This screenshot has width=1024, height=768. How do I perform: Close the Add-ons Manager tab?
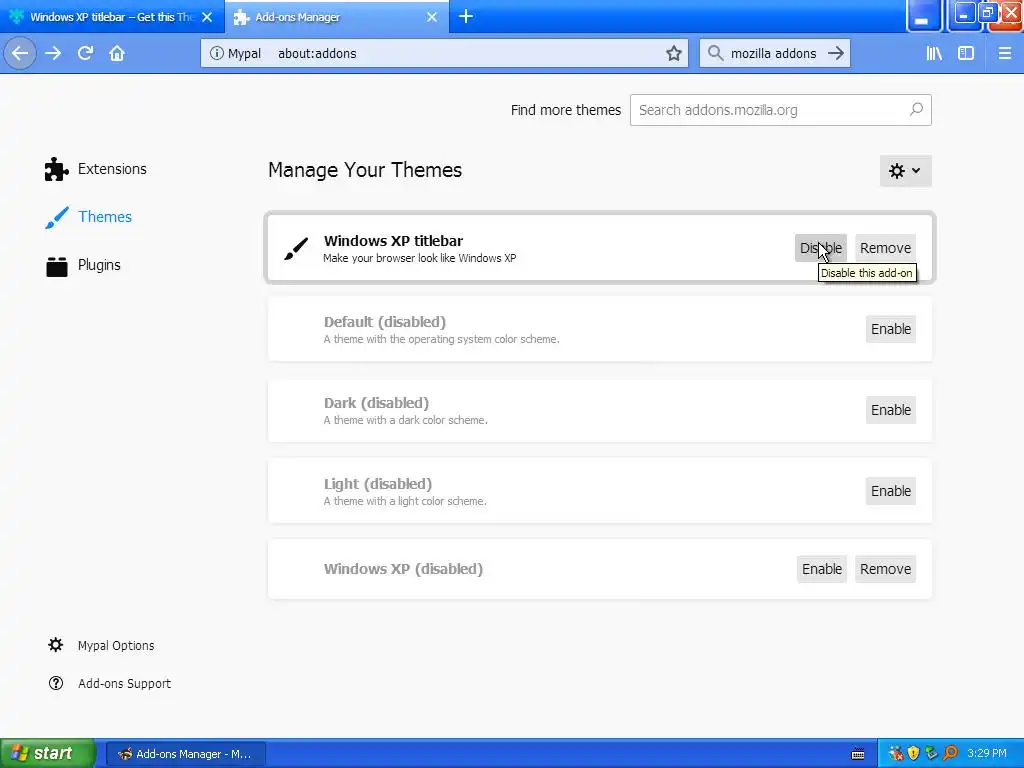point(432,17)
